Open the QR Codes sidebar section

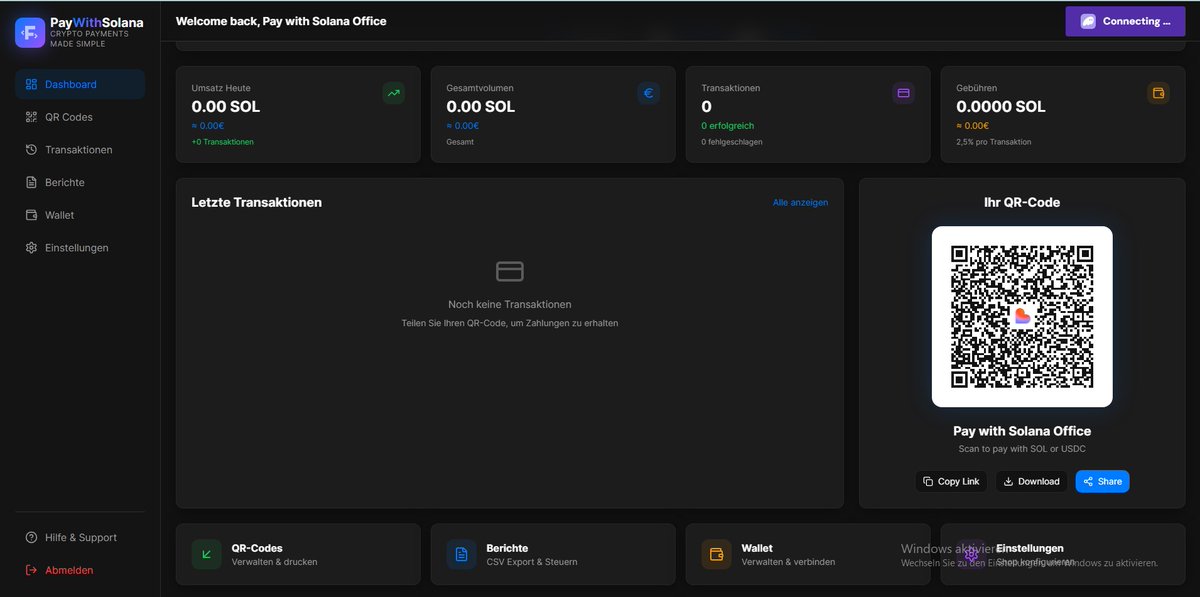[x=80, y=117]
